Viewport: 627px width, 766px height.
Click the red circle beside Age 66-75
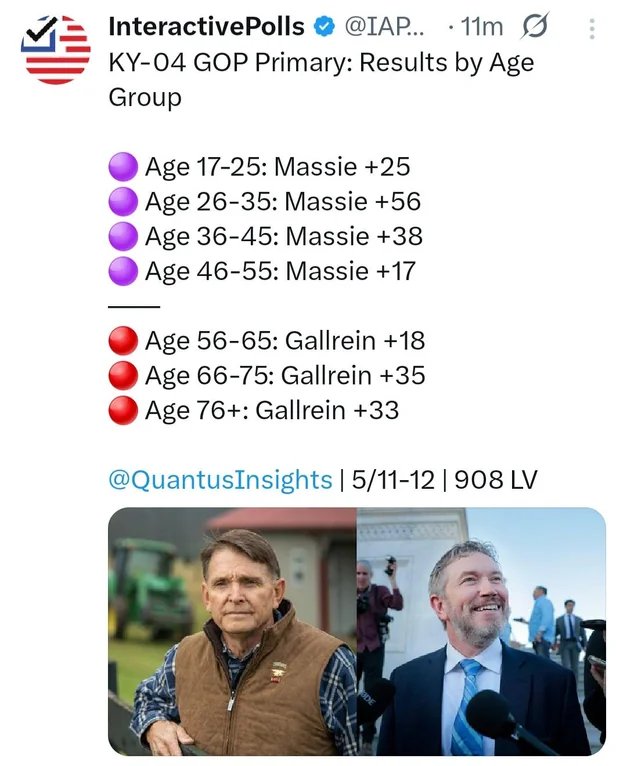pyautogui.click(x=123, y=375)
